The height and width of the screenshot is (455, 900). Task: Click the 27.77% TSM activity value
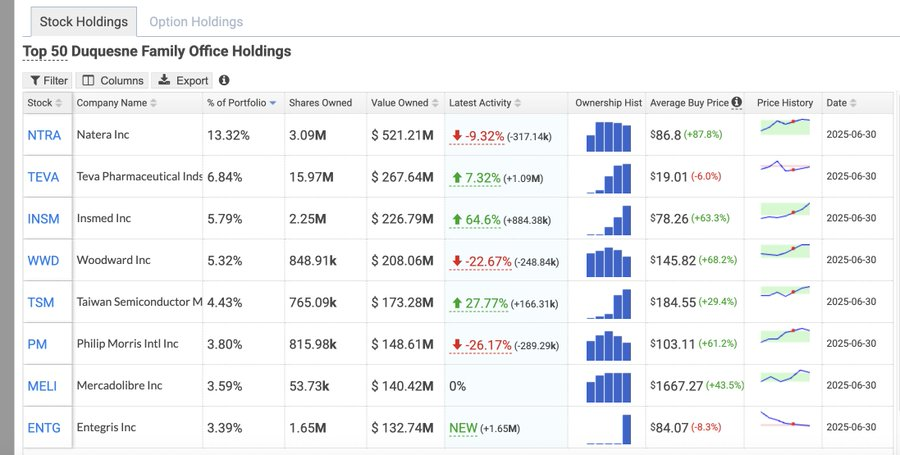479,304
